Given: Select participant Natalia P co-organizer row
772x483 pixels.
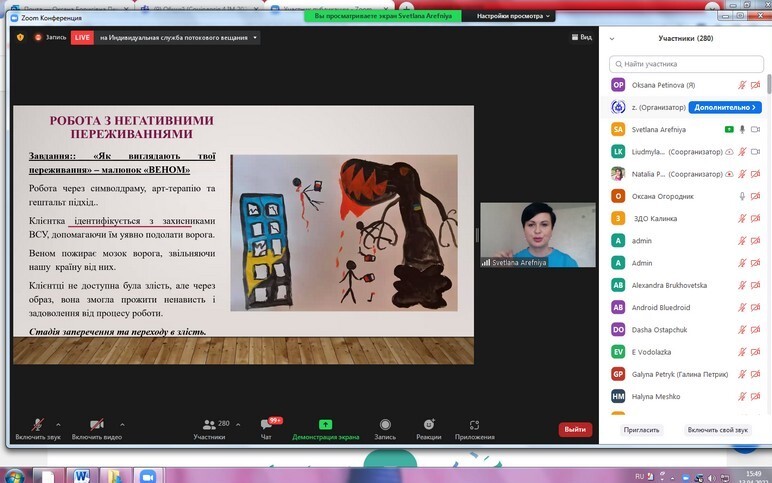Looking at the screenshot, I should pyautogui.click(x=685, y=174).
